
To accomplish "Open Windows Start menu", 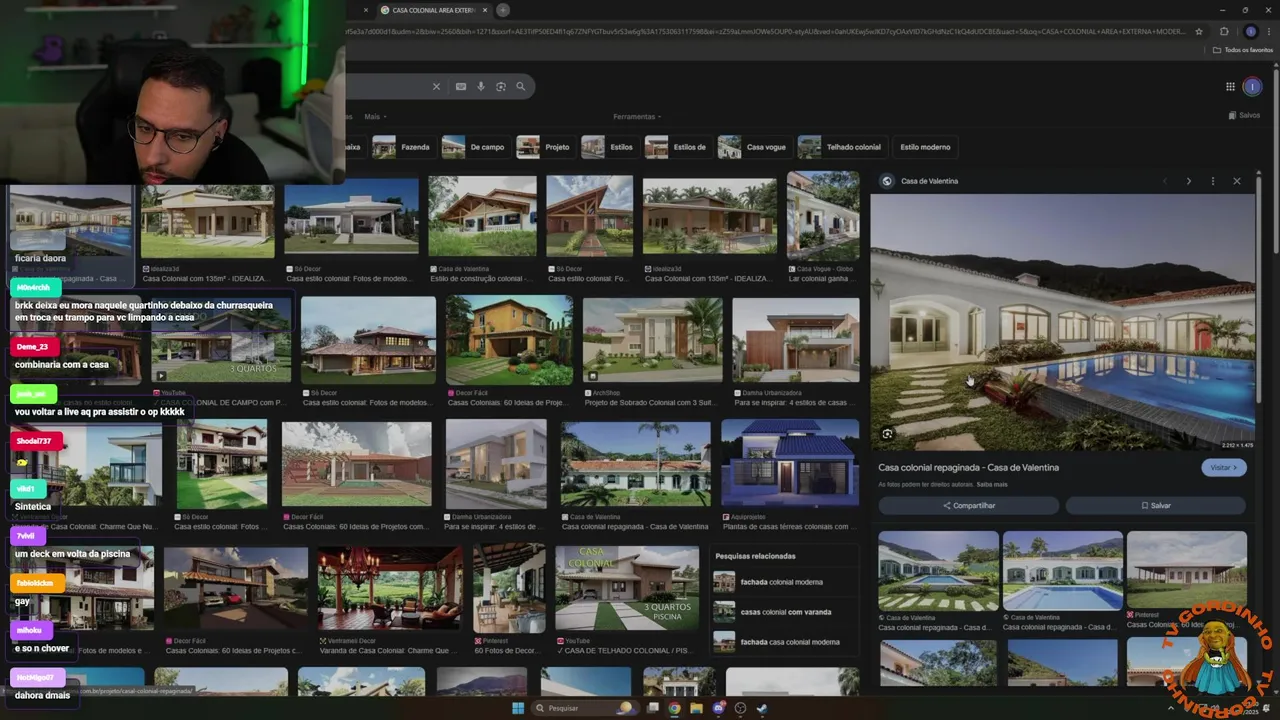I will 518,708.
